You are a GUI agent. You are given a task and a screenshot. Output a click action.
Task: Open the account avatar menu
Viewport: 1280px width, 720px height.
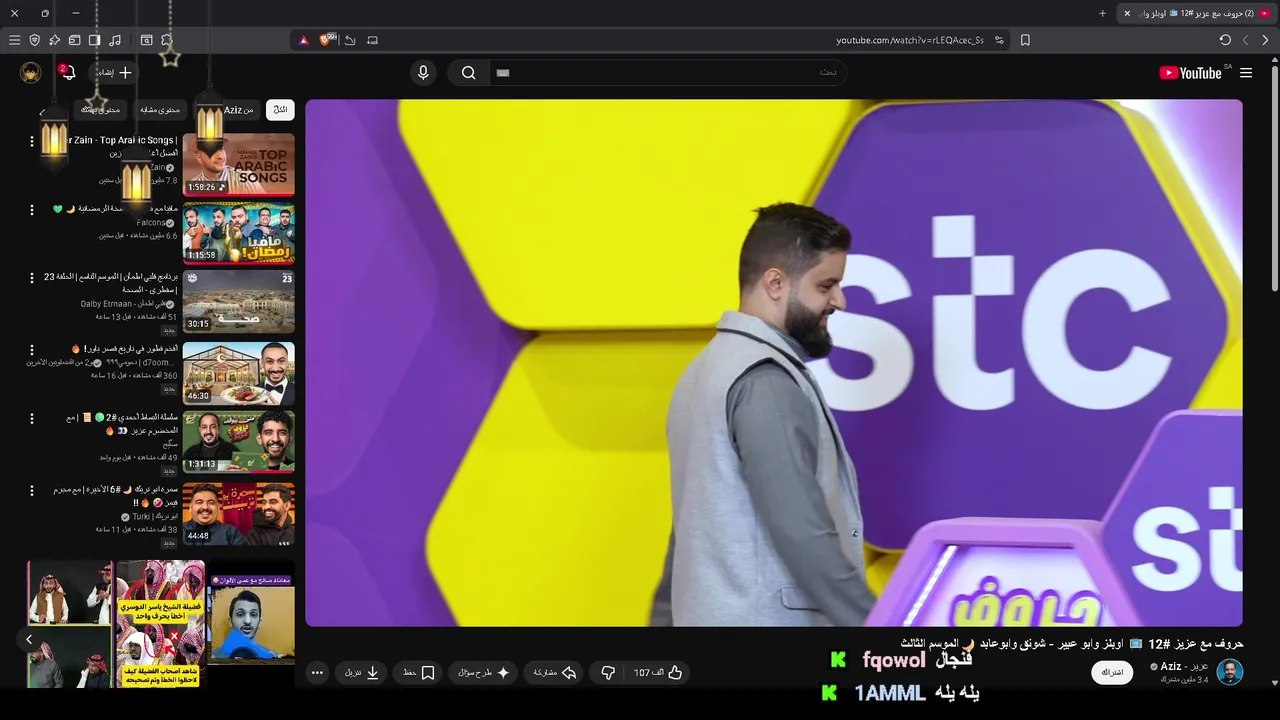coord(31,73)
